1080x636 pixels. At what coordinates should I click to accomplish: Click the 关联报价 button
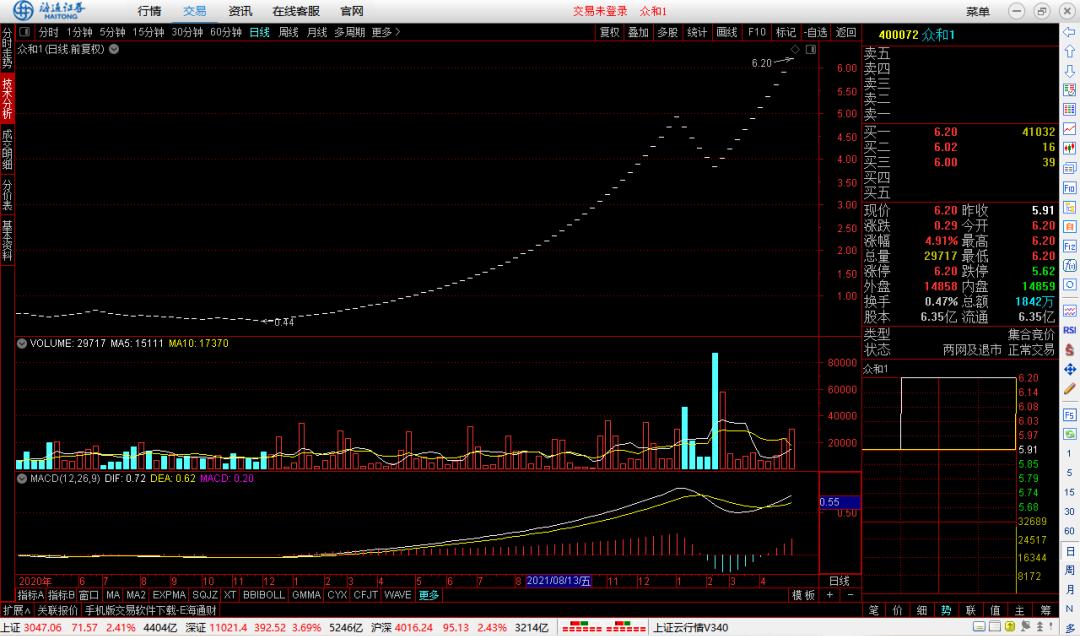57,611
